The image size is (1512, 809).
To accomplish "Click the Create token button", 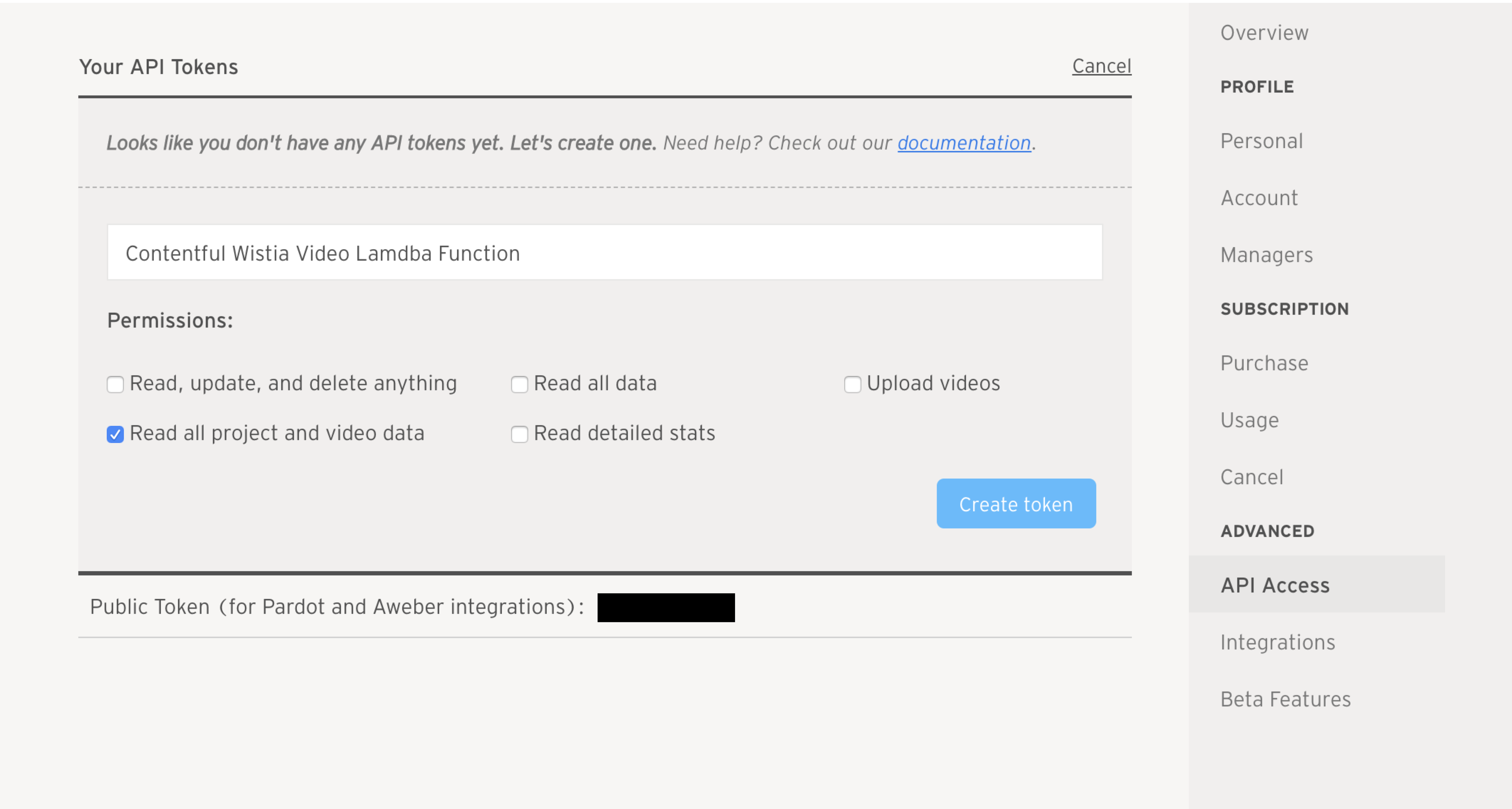I will tap(1015, 504).
